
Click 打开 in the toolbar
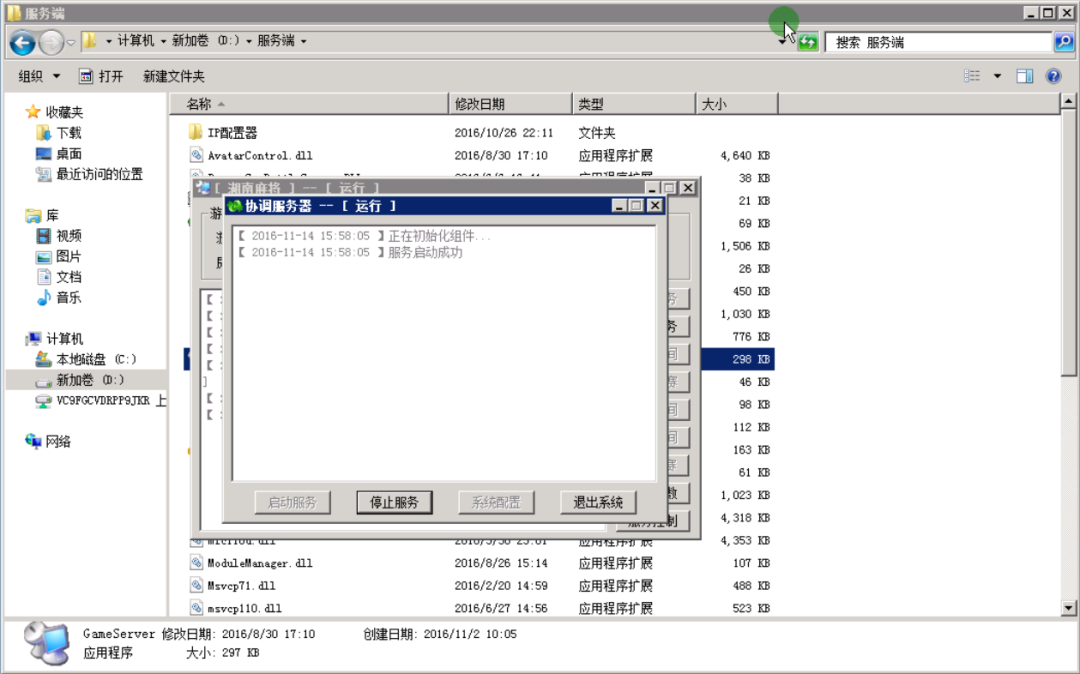point(101,76)
